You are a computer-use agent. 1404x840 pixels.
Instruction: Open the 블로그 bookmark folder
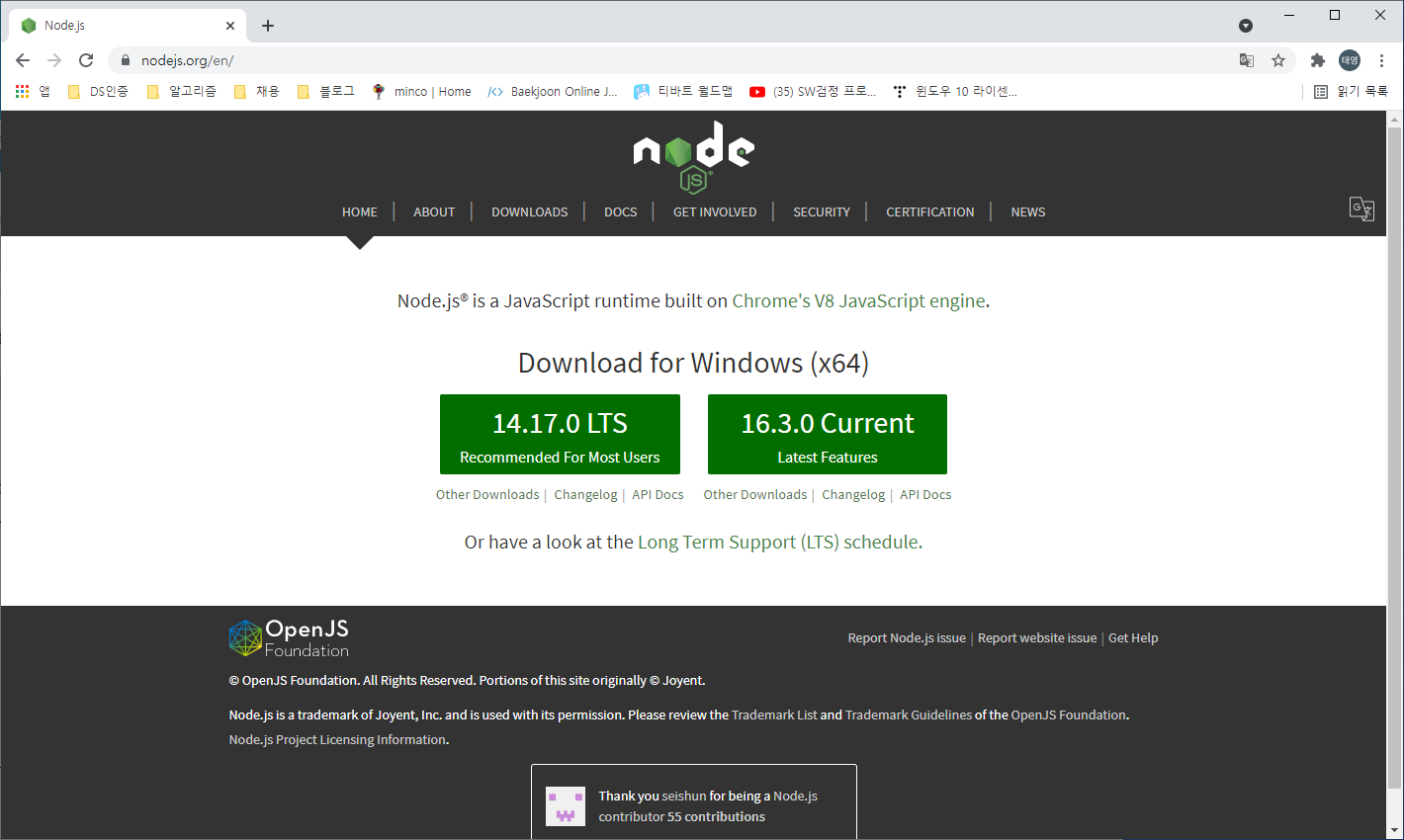click(326, 91)
